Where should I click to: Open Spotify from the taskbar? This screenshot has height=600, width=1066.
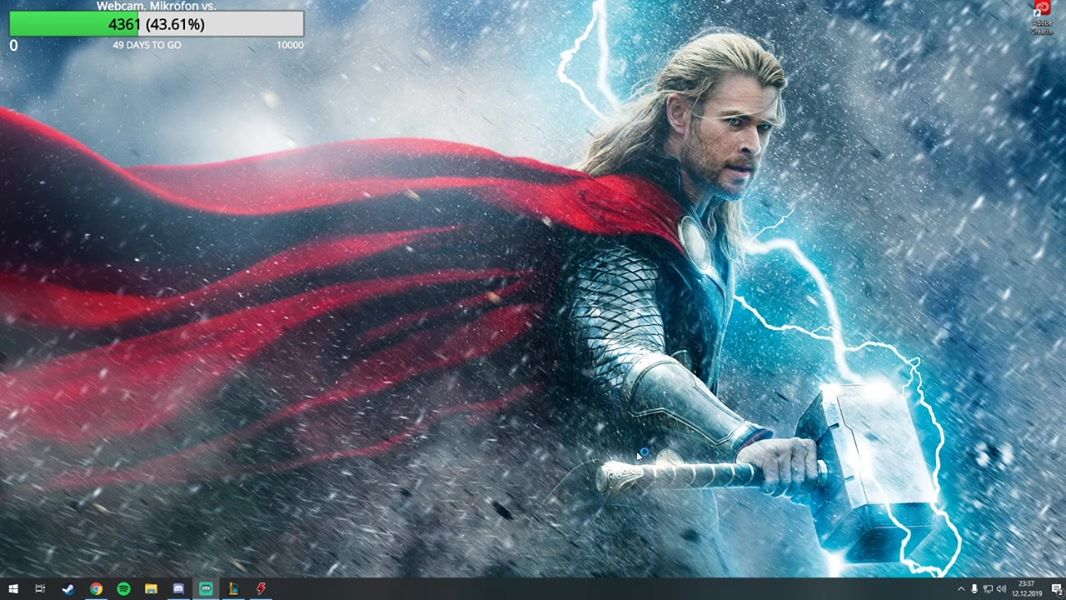coord(124,588)
